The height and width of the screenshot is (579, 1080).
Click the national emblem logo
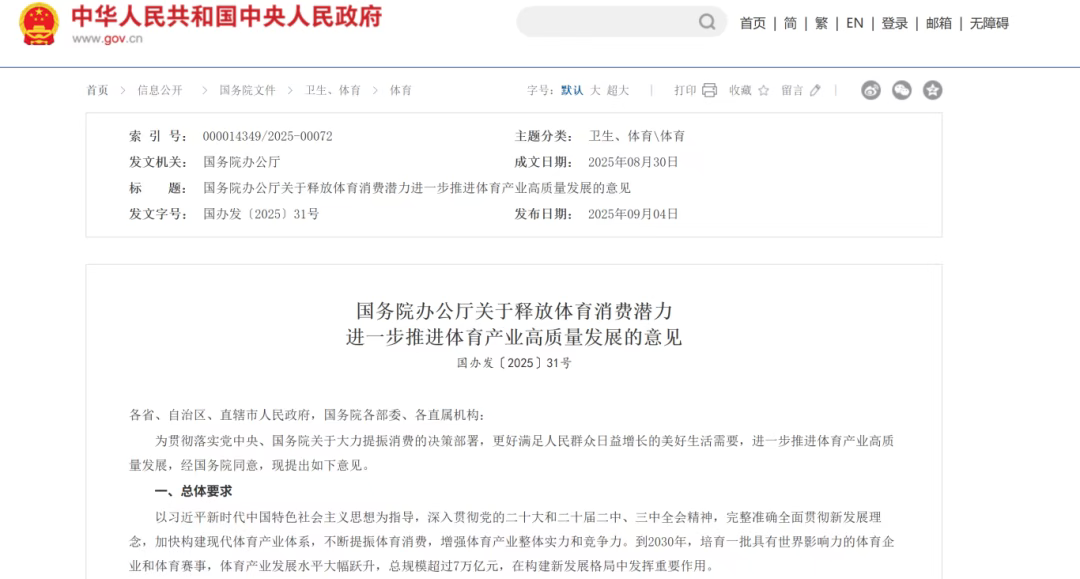[40, 25]
